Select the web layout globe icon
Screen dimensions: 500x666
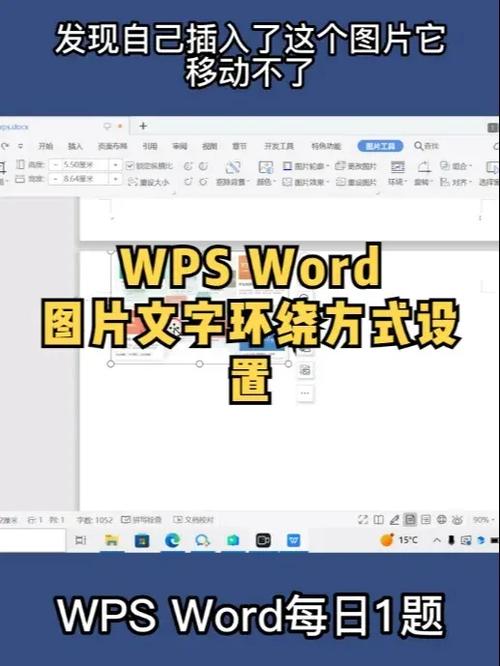(x=442, y=519)
